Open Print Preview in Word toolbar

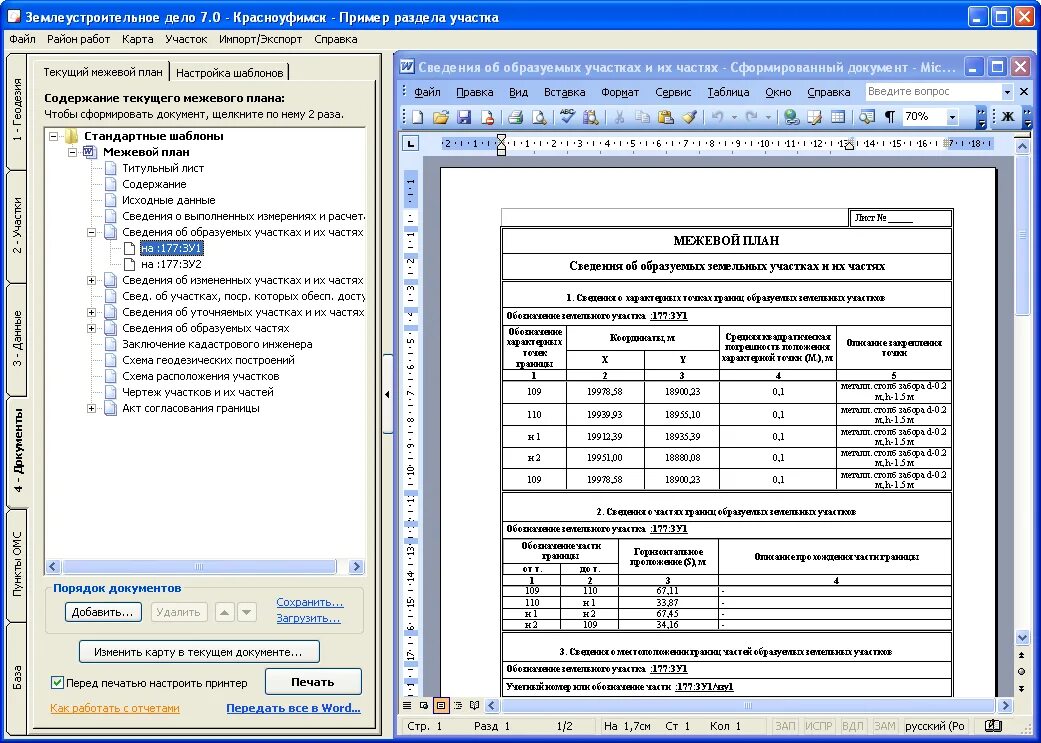pos(539,117)
